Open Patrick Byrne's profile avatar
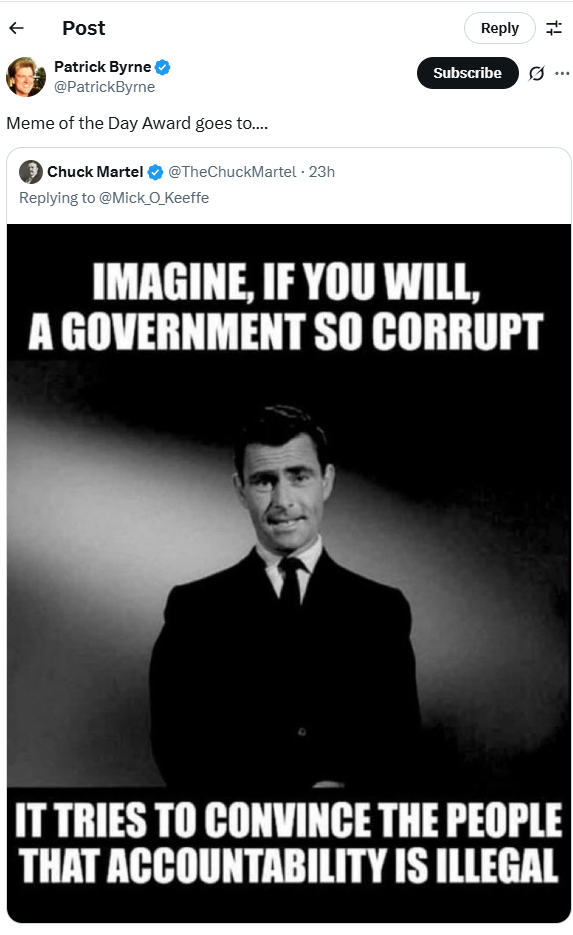This screenshot has height=935, width=573. coord(26,77)
